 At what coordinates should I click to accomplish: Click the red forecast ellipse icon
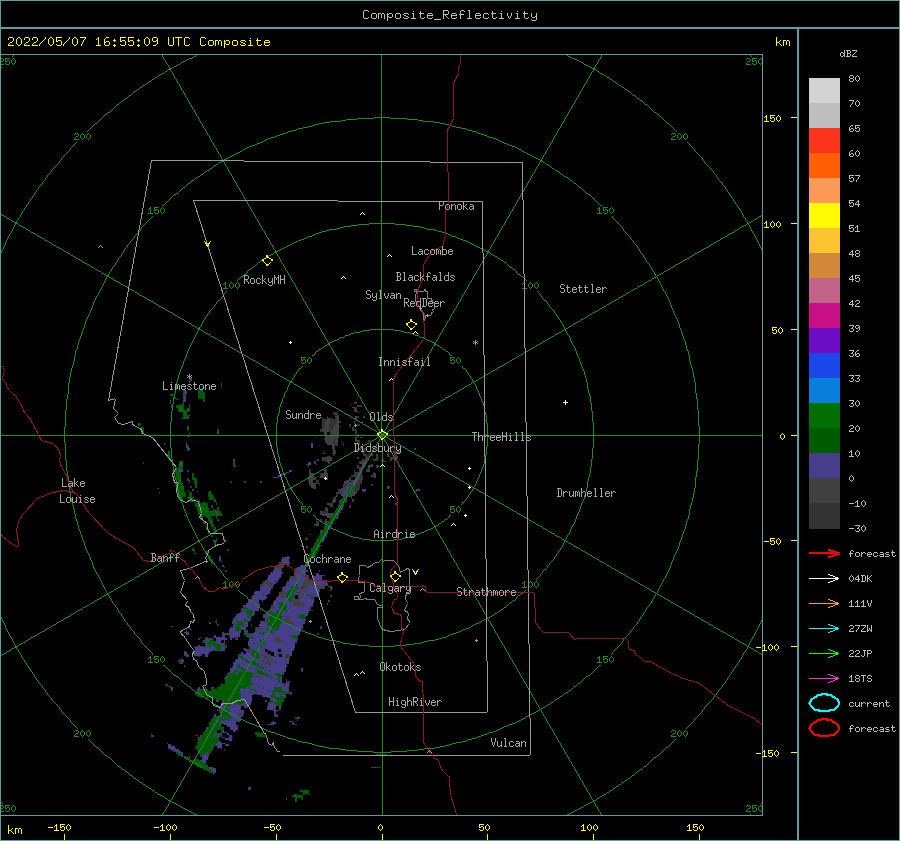pos(824,728)
